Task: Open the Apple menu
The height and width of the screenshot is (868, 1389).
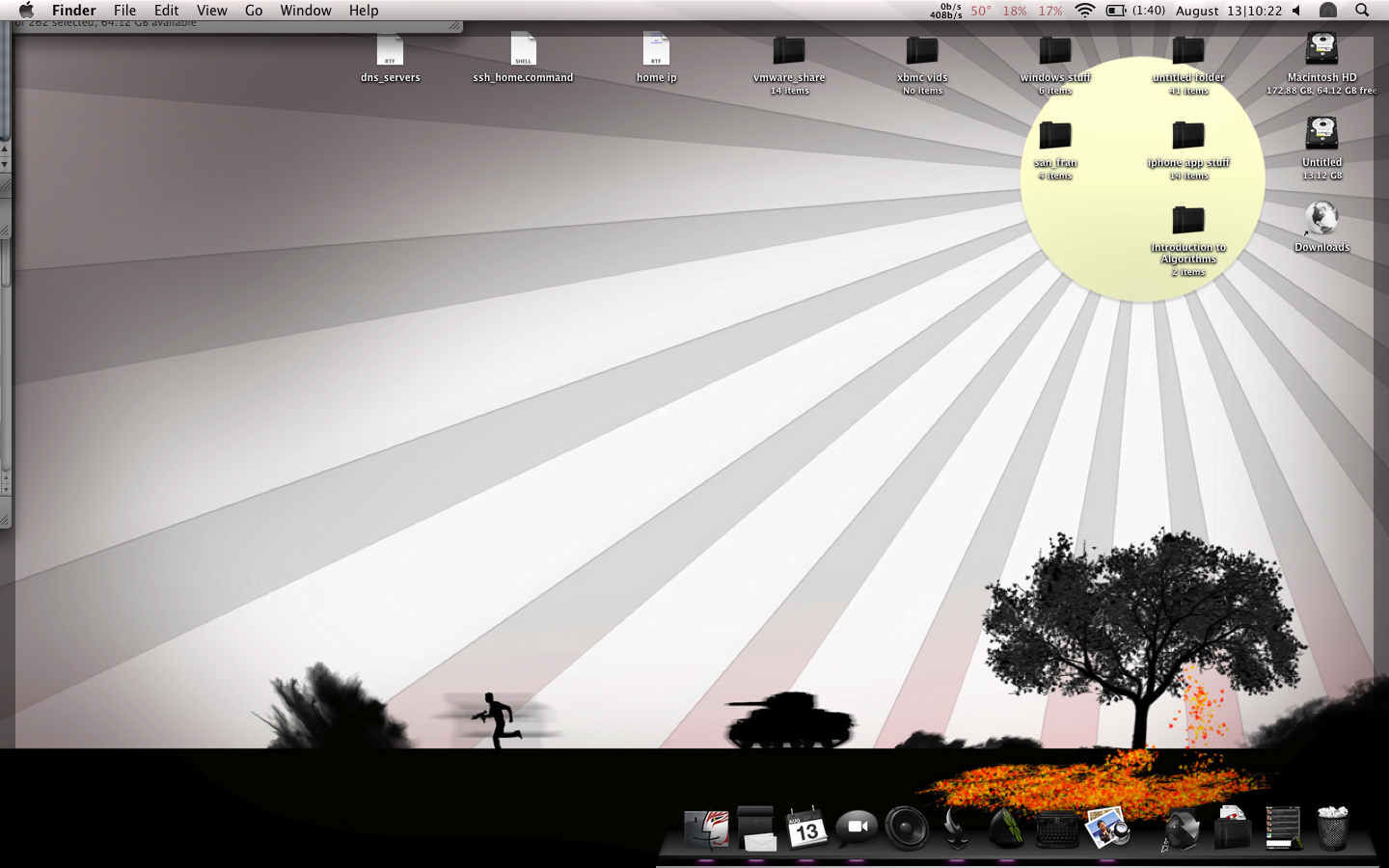Action: pos(26,11)
